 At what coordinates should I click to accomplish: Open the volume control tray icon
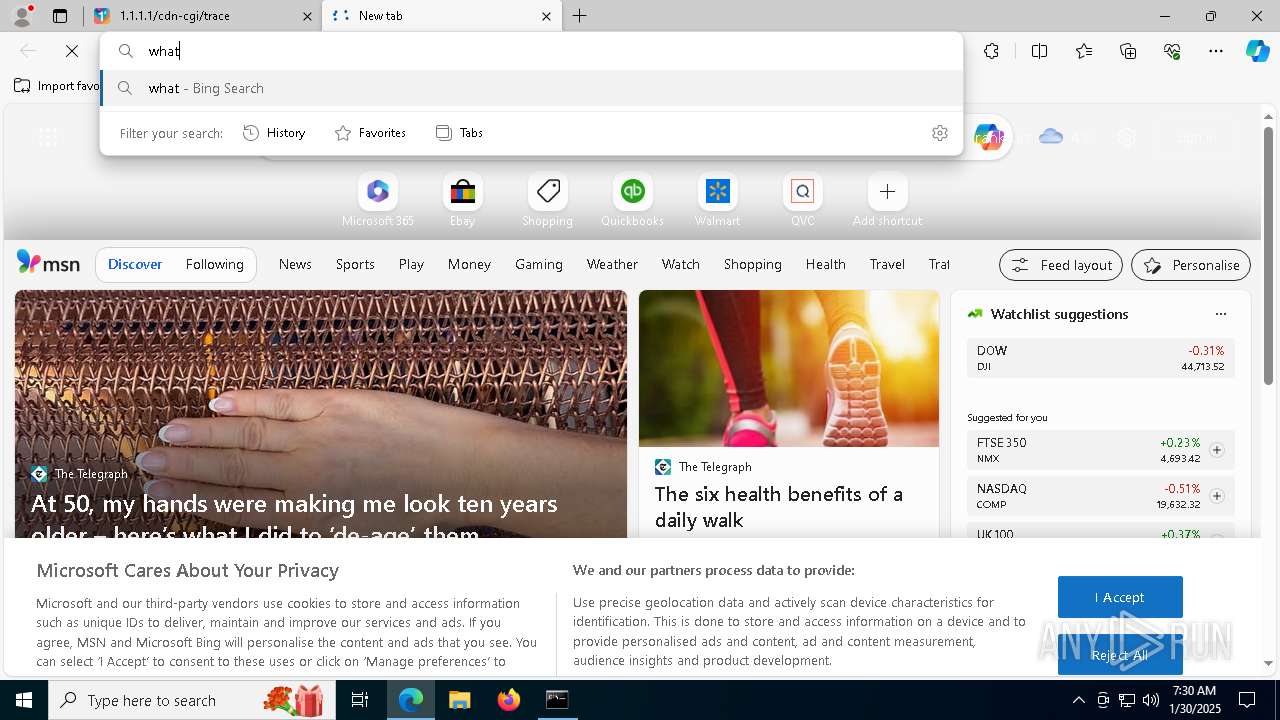(1151, 700)
